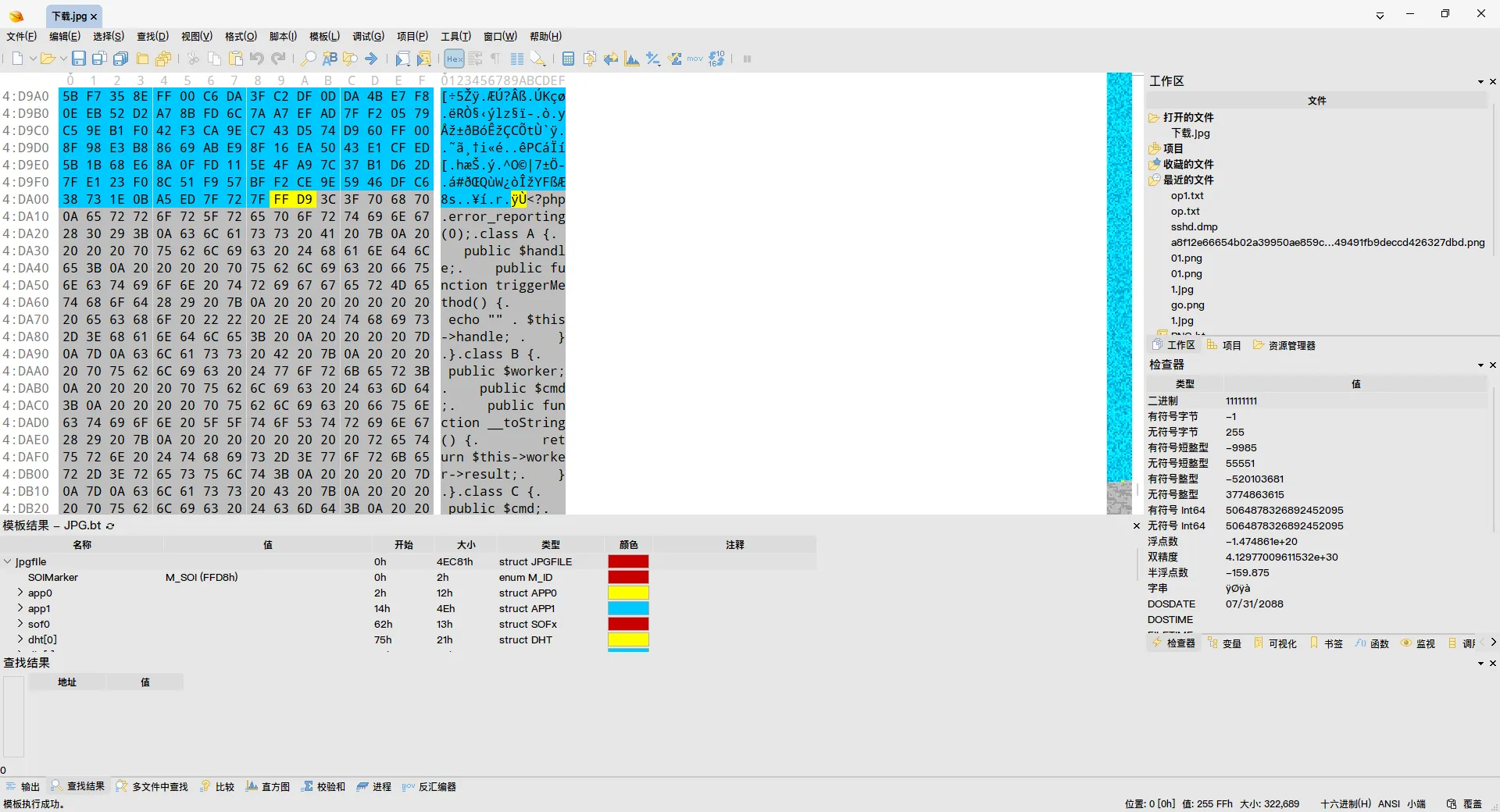Expand the app0 template node
The image size is (1500, 812).
20,593
